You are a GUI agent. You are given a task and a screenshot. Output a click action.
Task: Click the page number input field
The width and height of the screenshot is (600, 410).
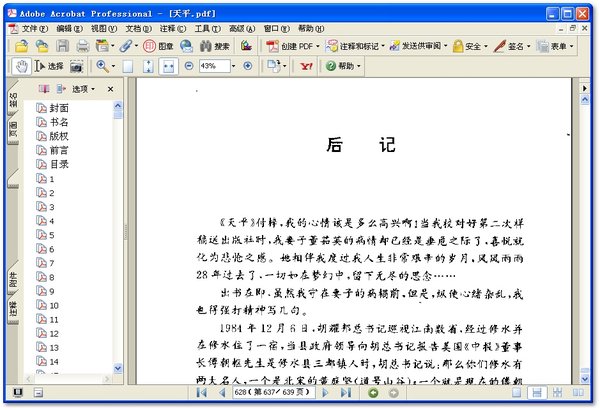(x=274, y=392)
